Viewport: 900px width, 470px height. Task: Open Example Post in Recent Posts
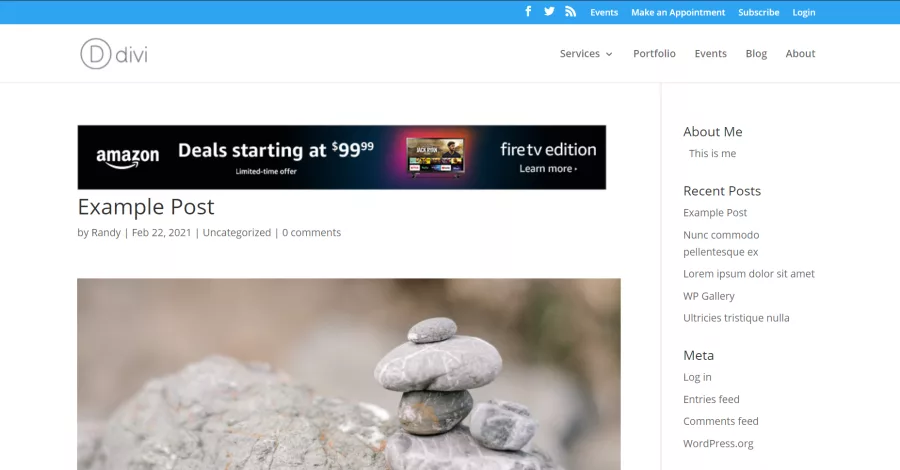pyautogui.click(x=715, y=213)
